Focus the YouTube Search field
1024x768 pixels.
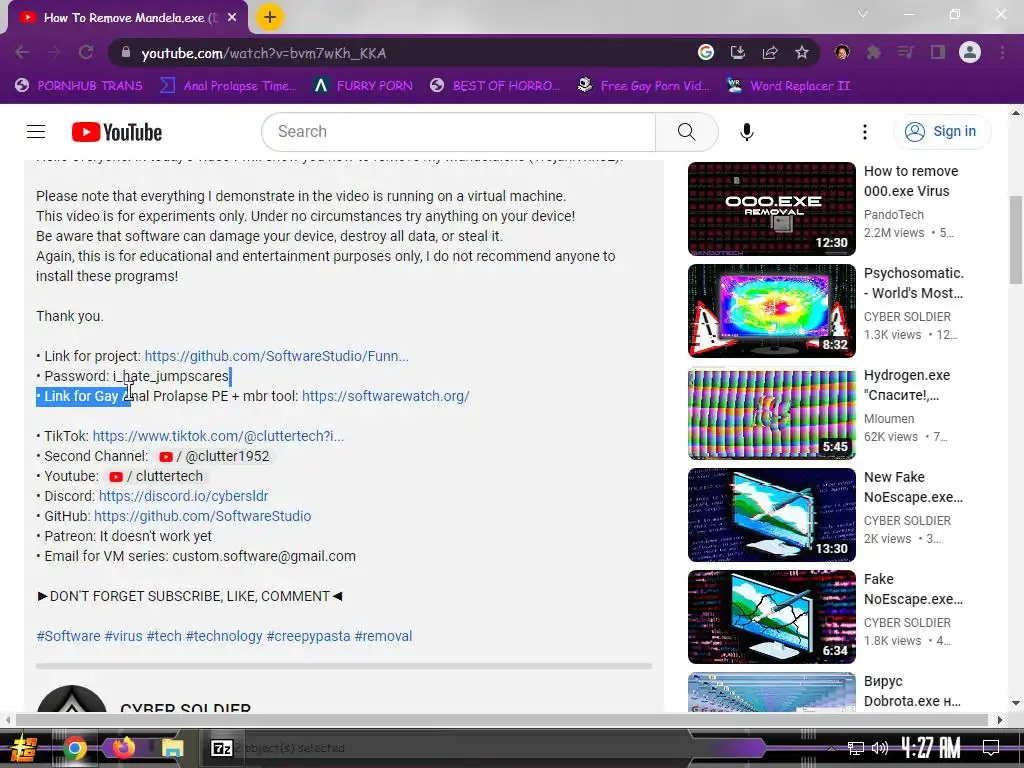tap(458, 132)
